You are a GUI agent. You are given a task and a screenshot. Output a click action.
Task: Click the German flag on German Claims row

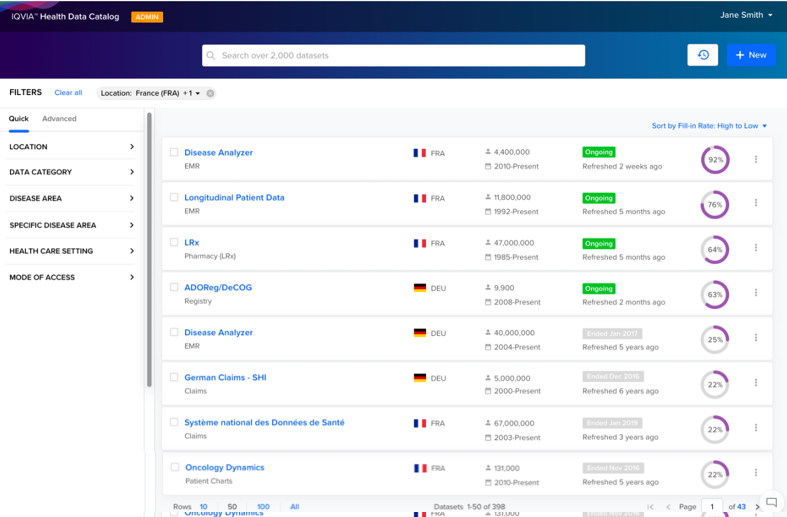[420, 377]
